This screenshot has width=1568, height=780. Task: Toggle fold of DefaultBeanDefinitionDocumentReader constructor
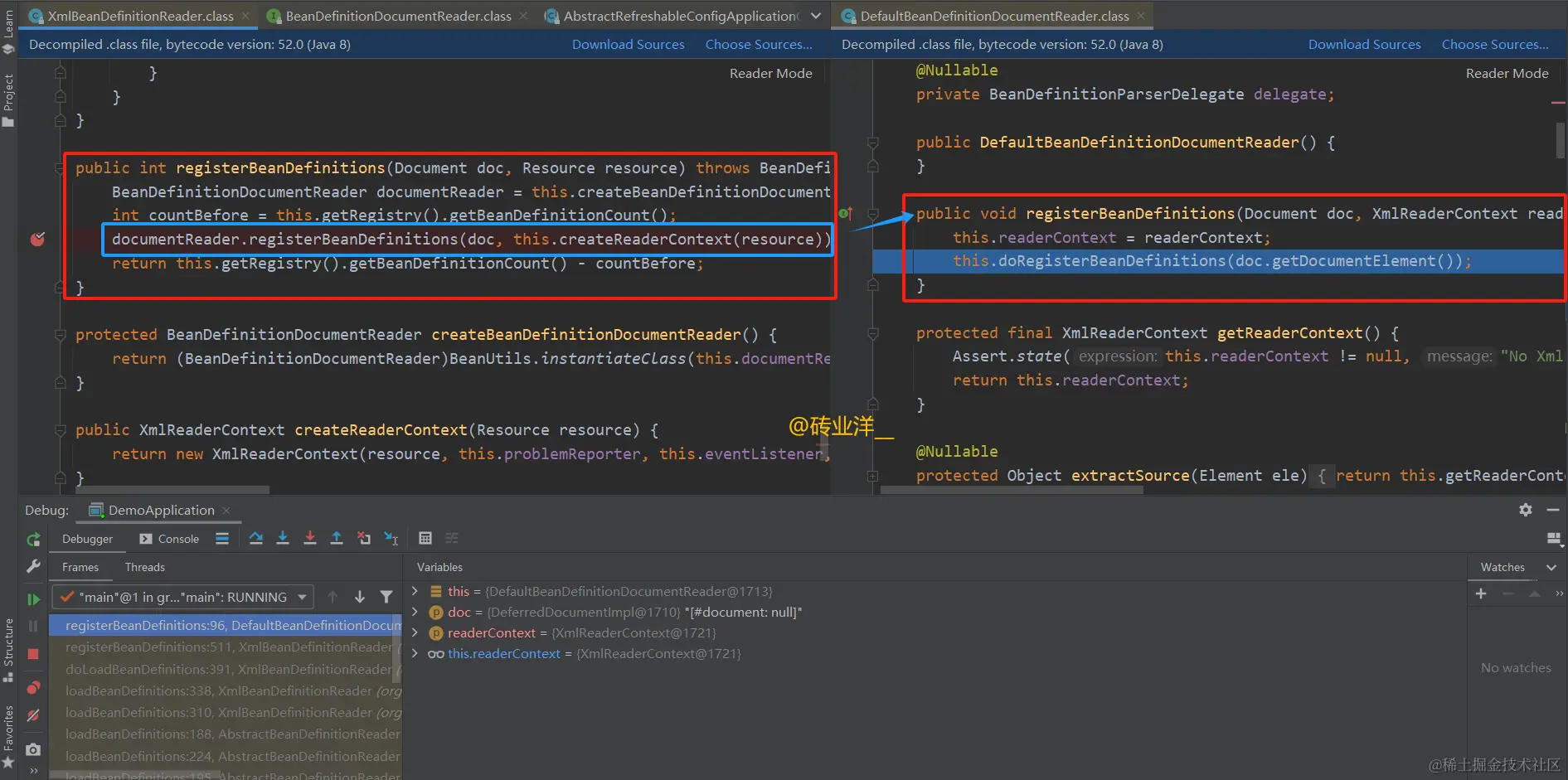pyautogui.click(x=872, y=143)
